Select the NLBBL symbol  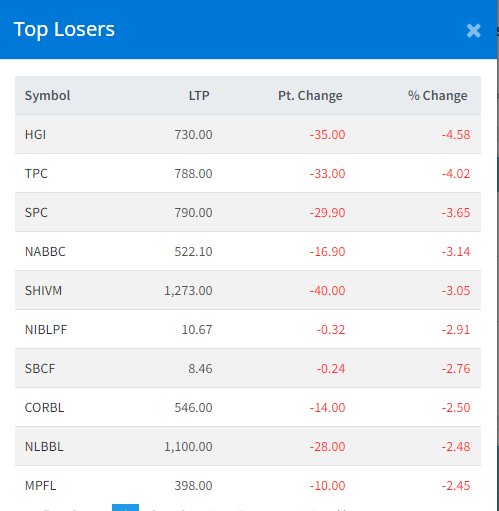tap(44, 447)
